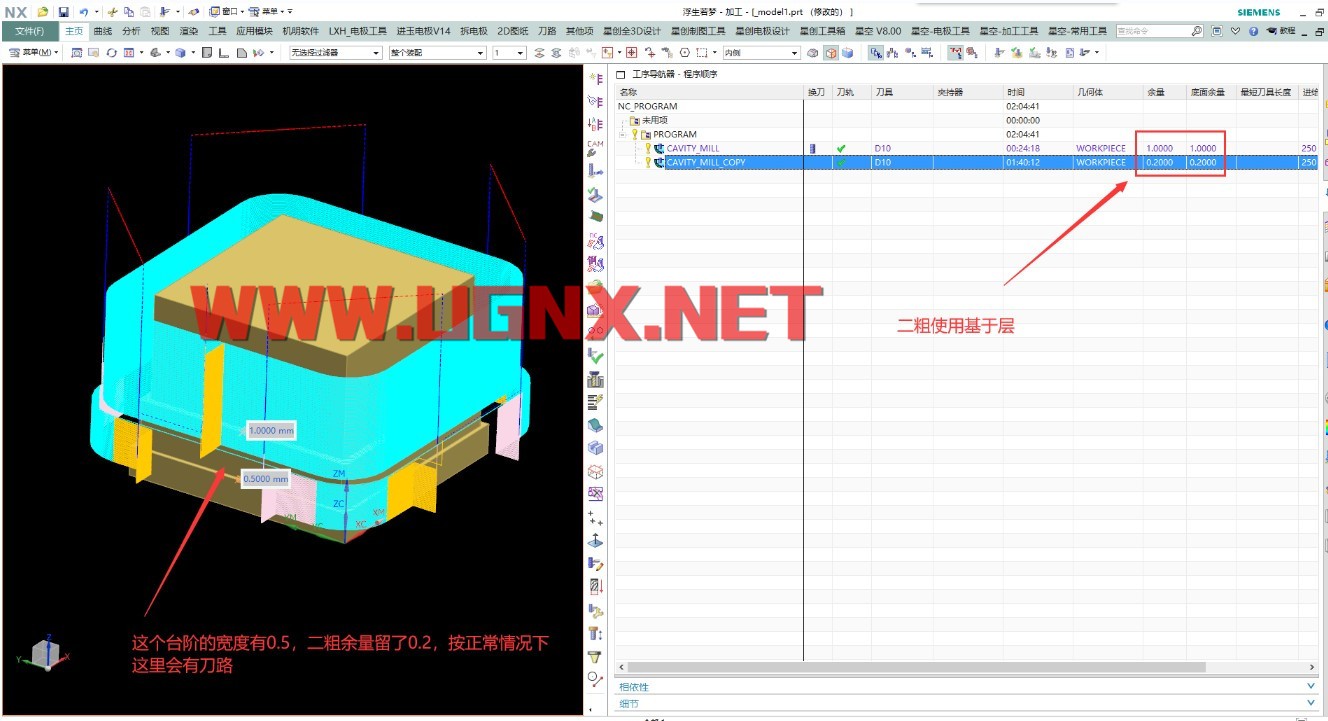
Task: Click the 名称 column header
Action: point(709,92)
